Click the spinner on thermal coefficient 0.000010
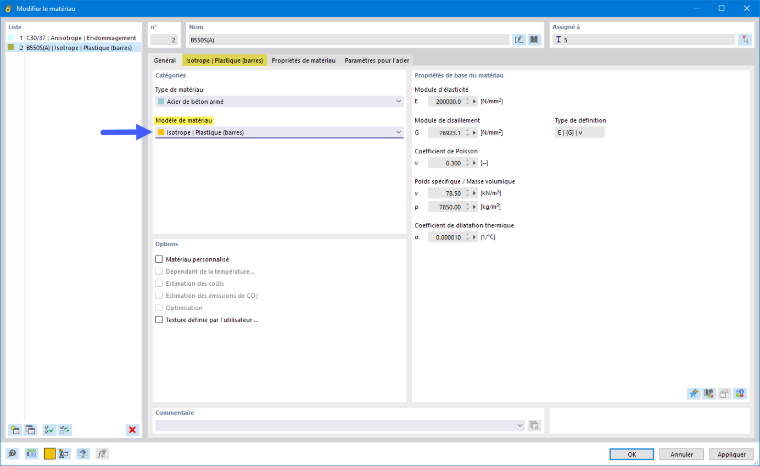 coord(468,237)
